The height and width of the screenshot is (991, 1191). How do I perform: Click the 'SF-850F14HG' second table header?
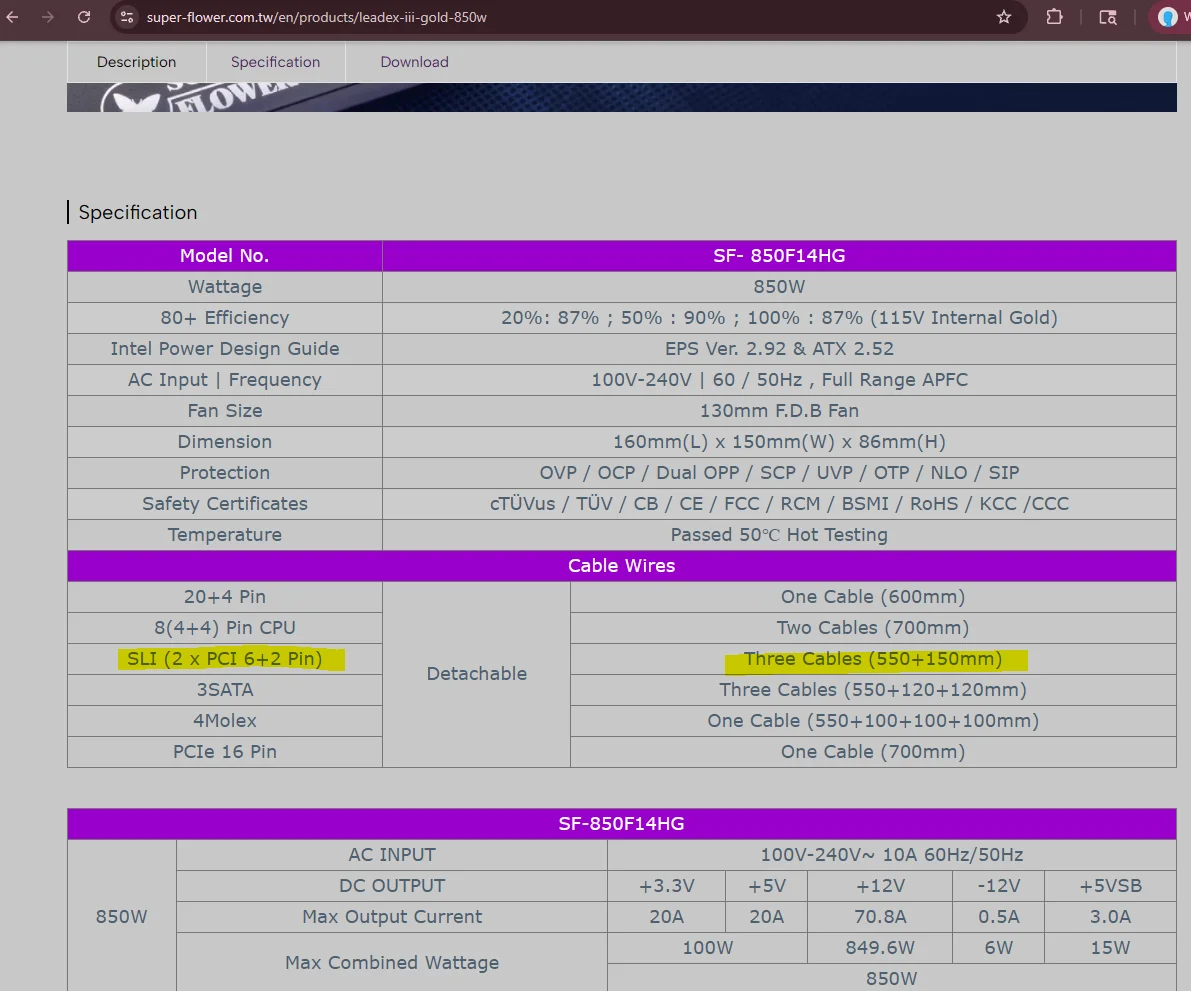622,824
